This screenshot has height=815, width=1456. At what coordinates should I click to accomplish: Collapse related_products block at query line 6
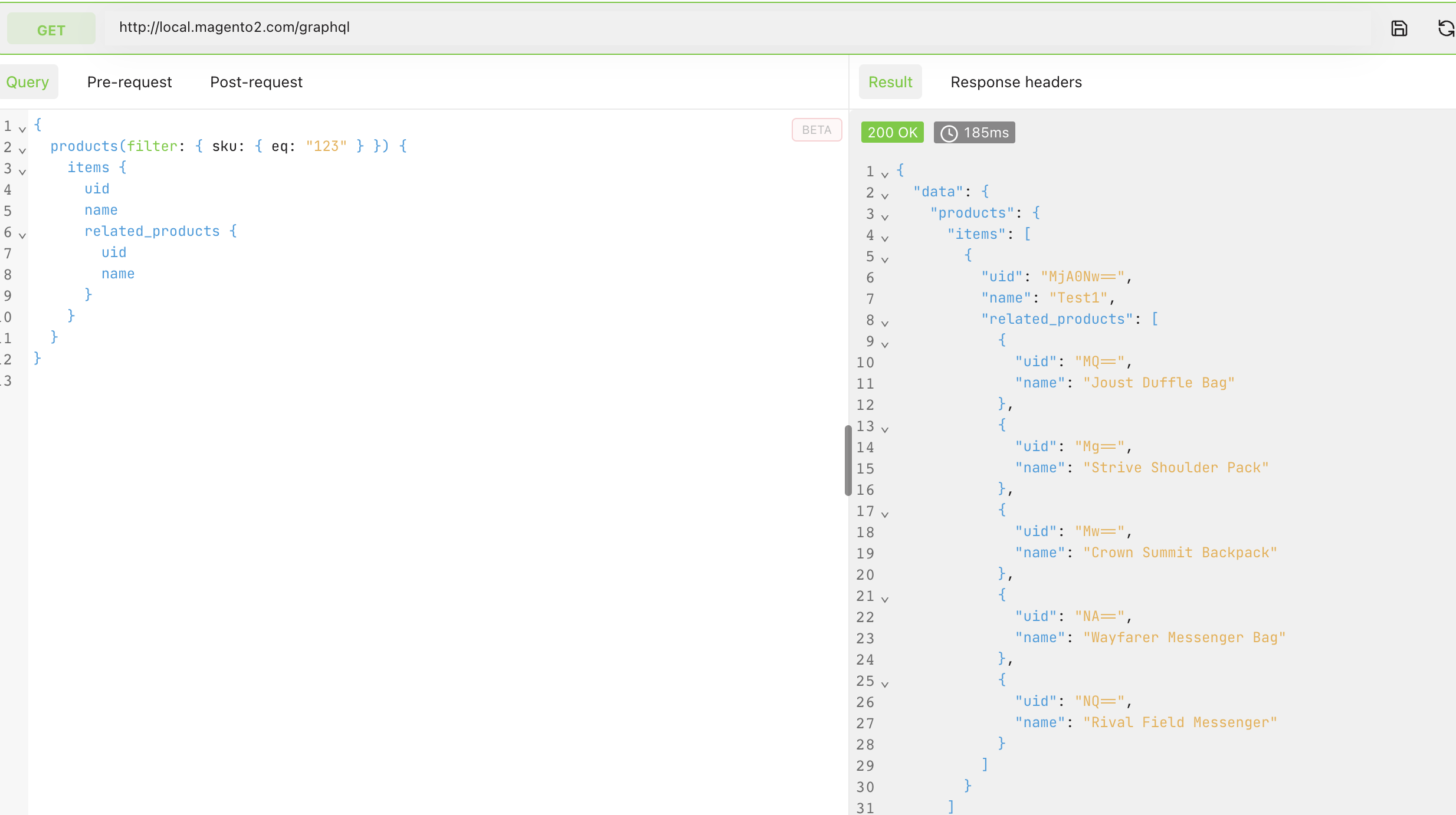tap(22, 235)
